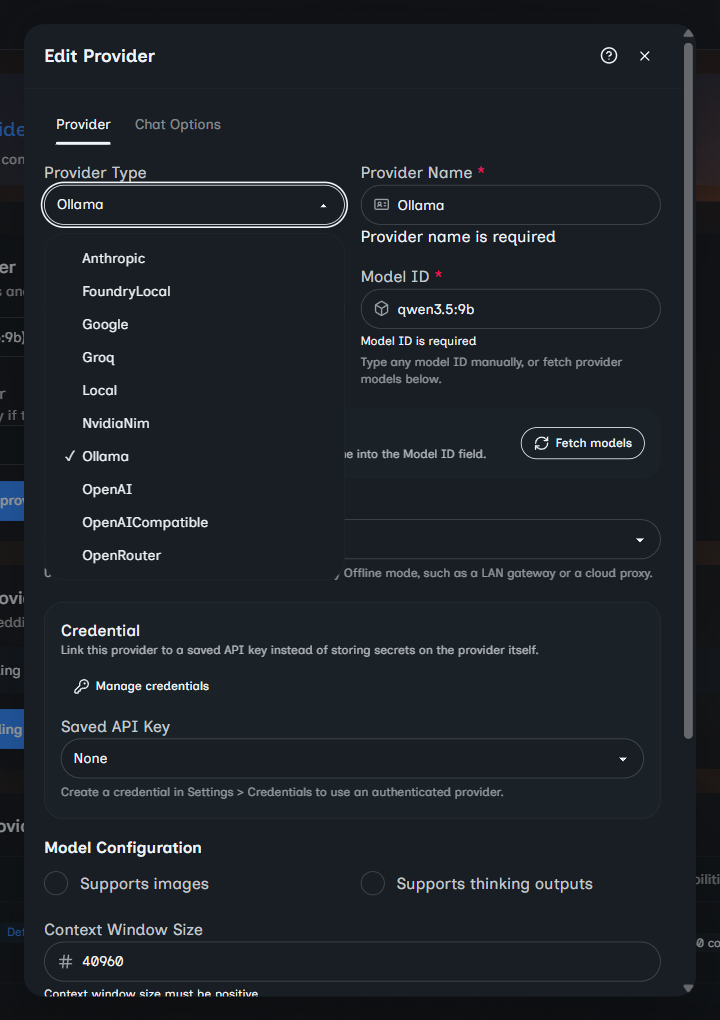Switch to the Provider tab

point(83,124)
